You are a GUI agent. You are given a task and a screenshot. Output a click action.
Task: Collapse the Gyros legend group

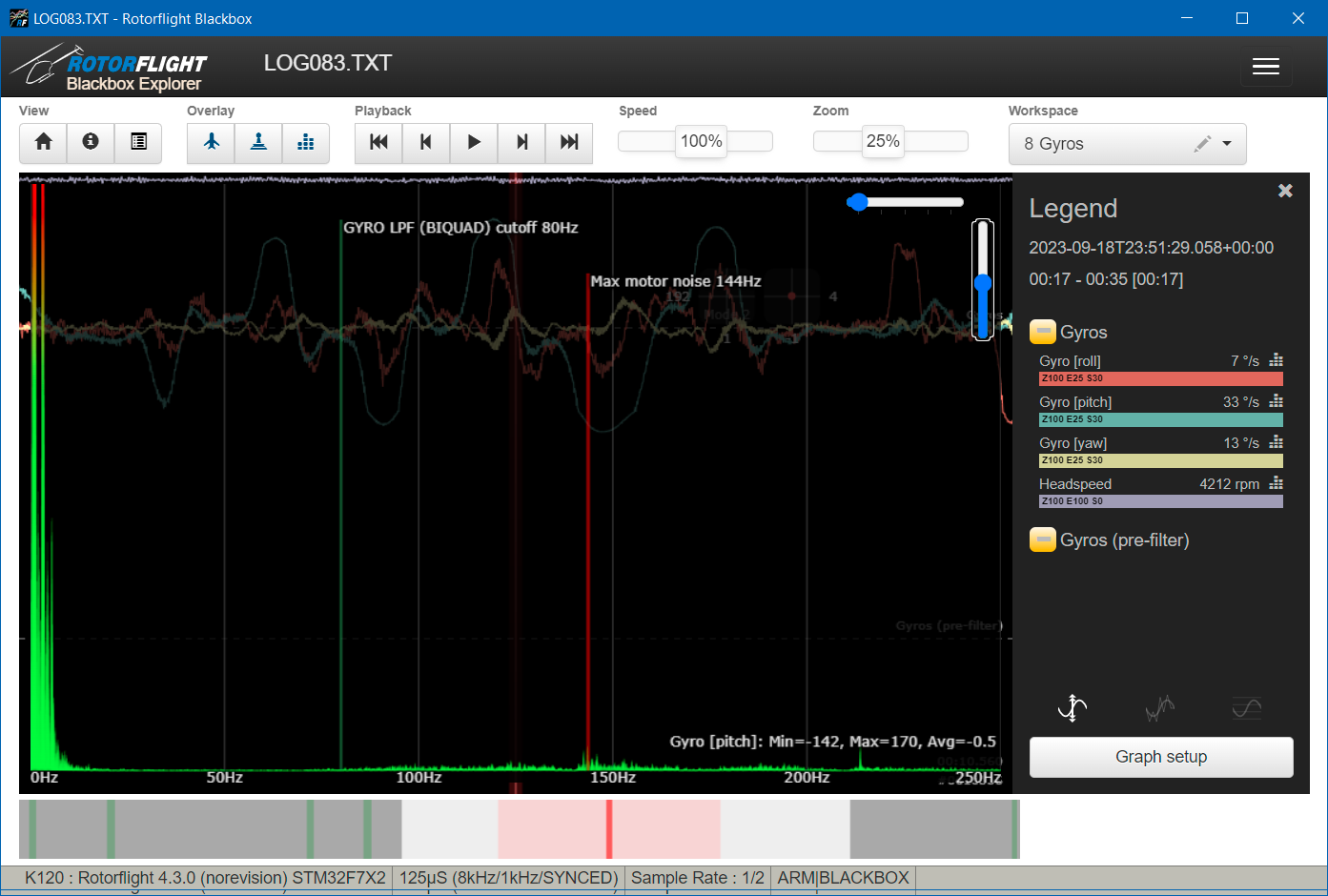coord(1043,332)
